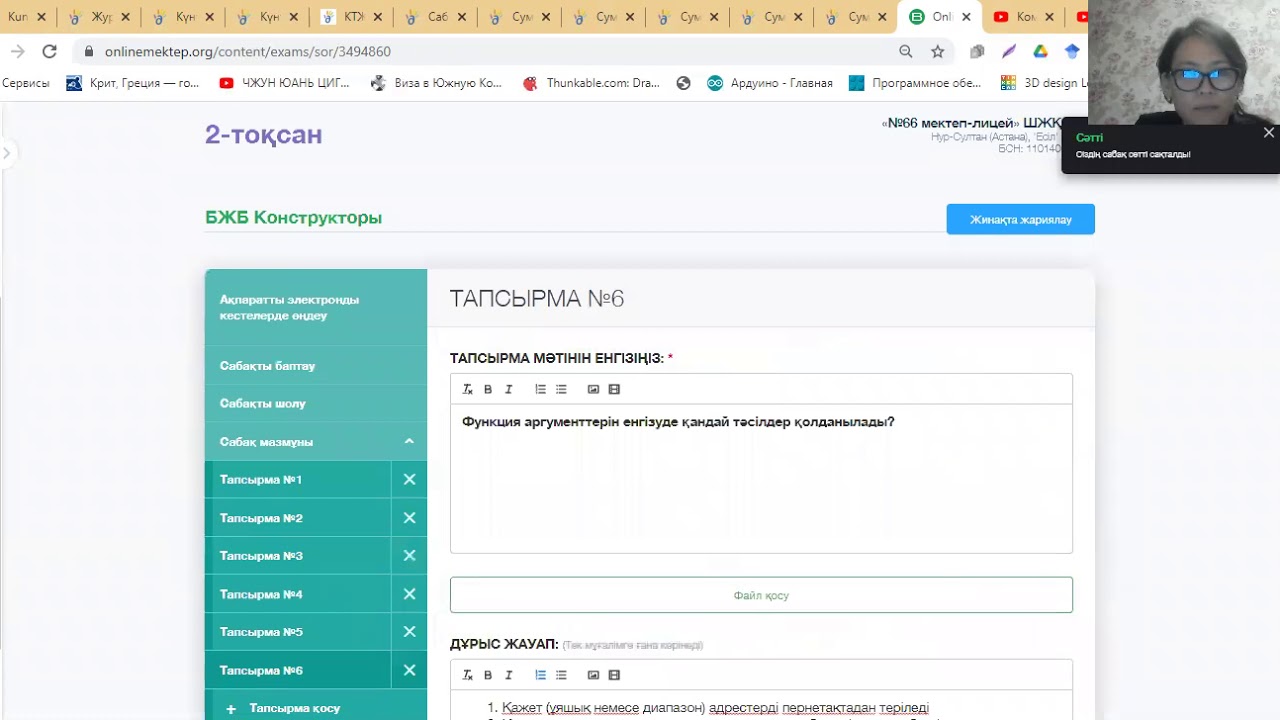Viewport: 1280px width, 720px height.
Task: Open the zoom magnifier in address bar
Action: pyautogui.click(x=905, y=51)
